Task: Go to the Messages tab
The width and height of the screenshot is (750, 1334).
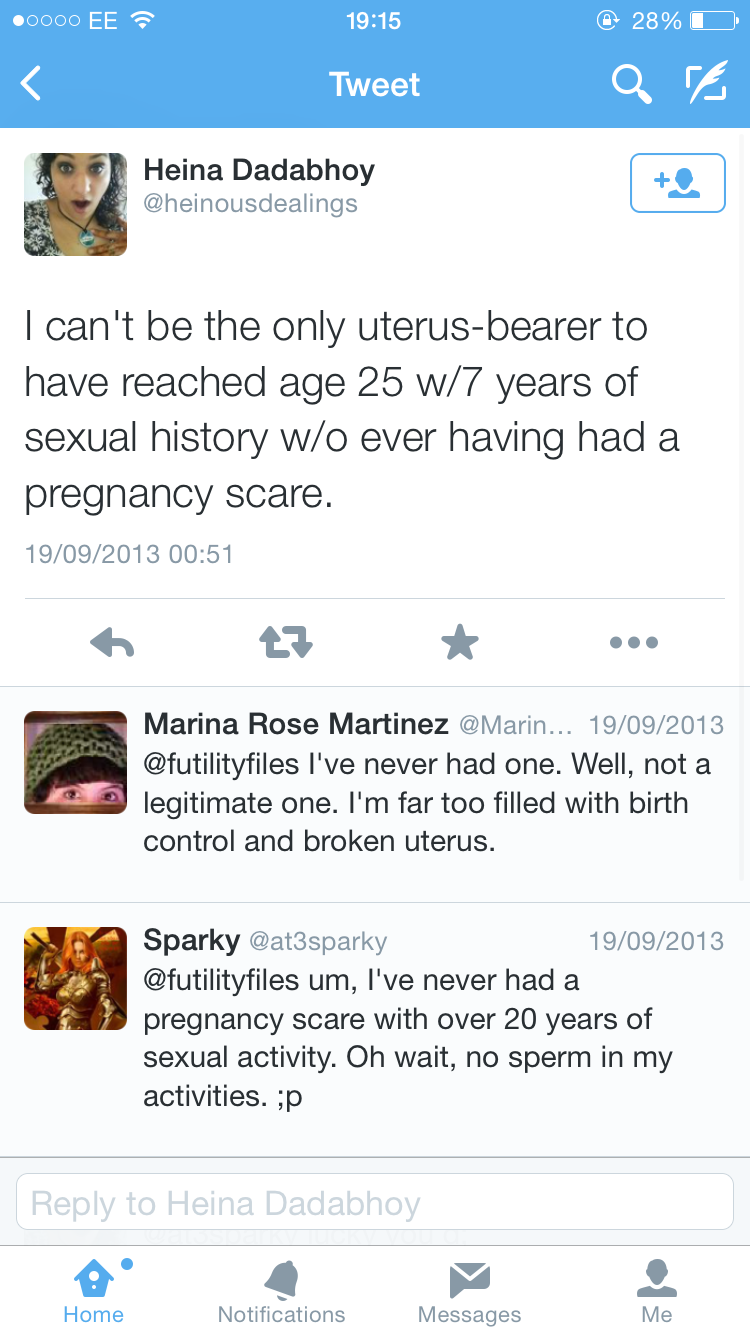Action: [469, 1291]
